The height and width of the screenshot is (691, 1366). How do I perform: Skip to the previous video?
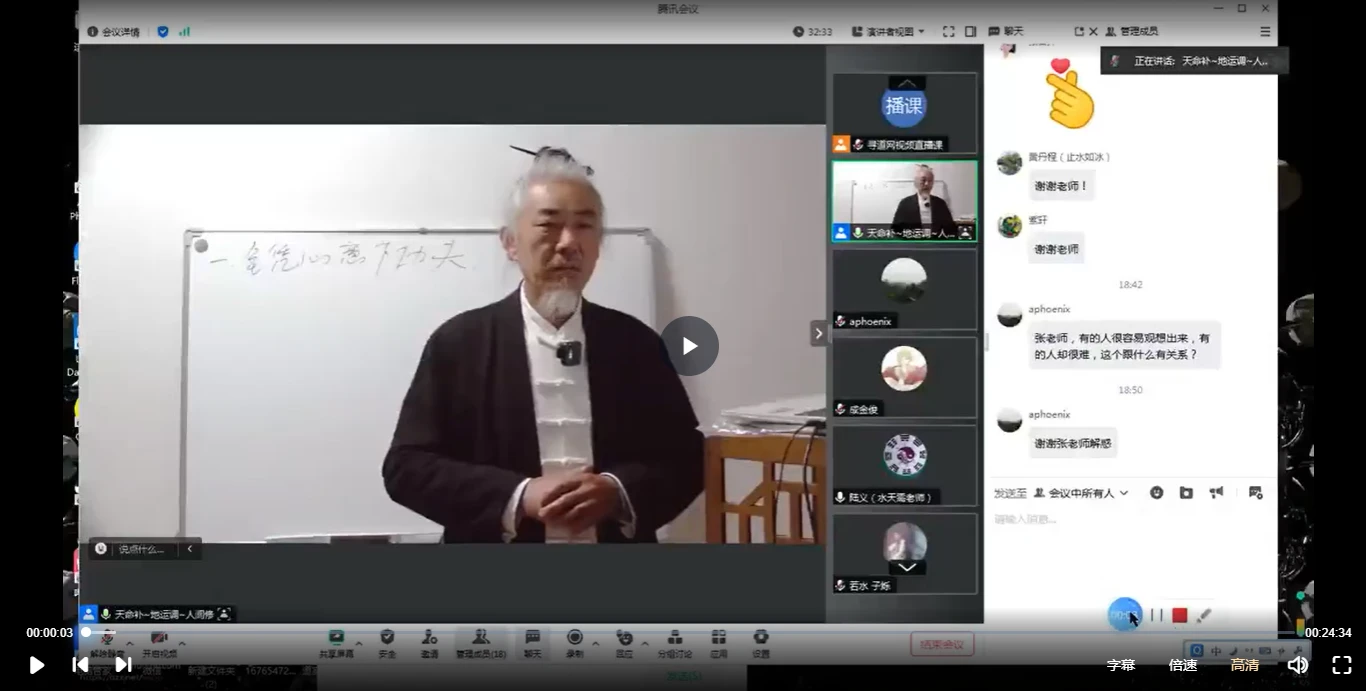click(x=81, y=665)
